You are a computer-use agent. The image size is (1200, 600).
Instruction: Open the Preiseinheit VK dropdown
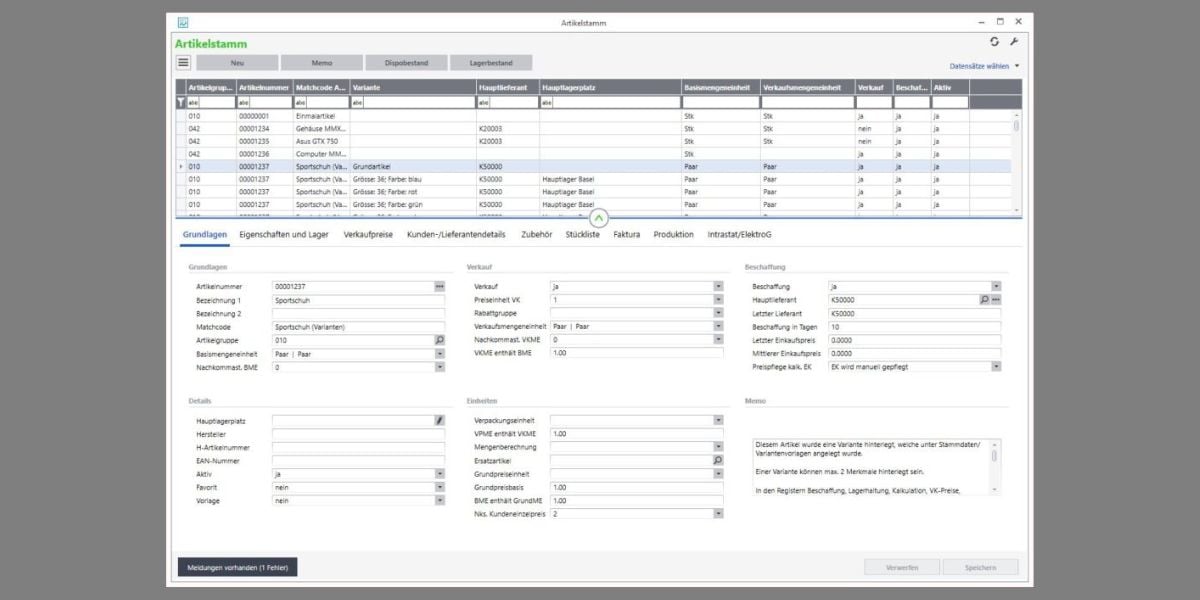(717, 300)
